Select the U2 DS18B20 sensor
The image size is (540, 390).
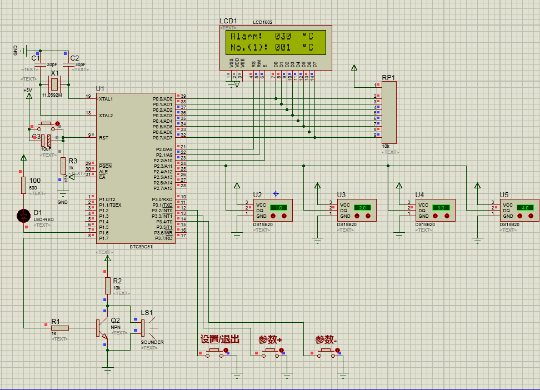point(273,211)
